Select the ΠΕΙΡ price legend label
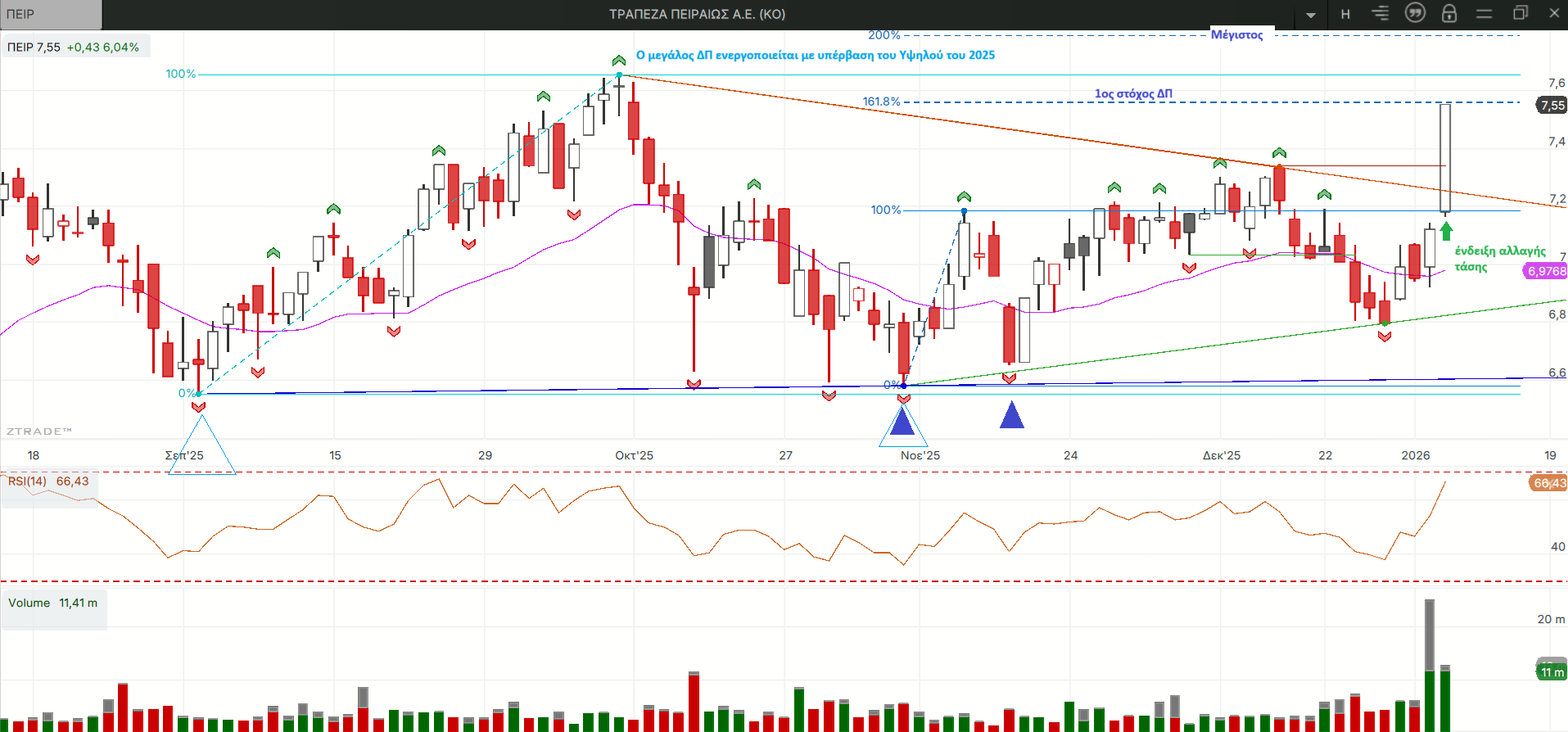Image resolution: width=1568 pixels, height=732 pixels. coord(73,47)
